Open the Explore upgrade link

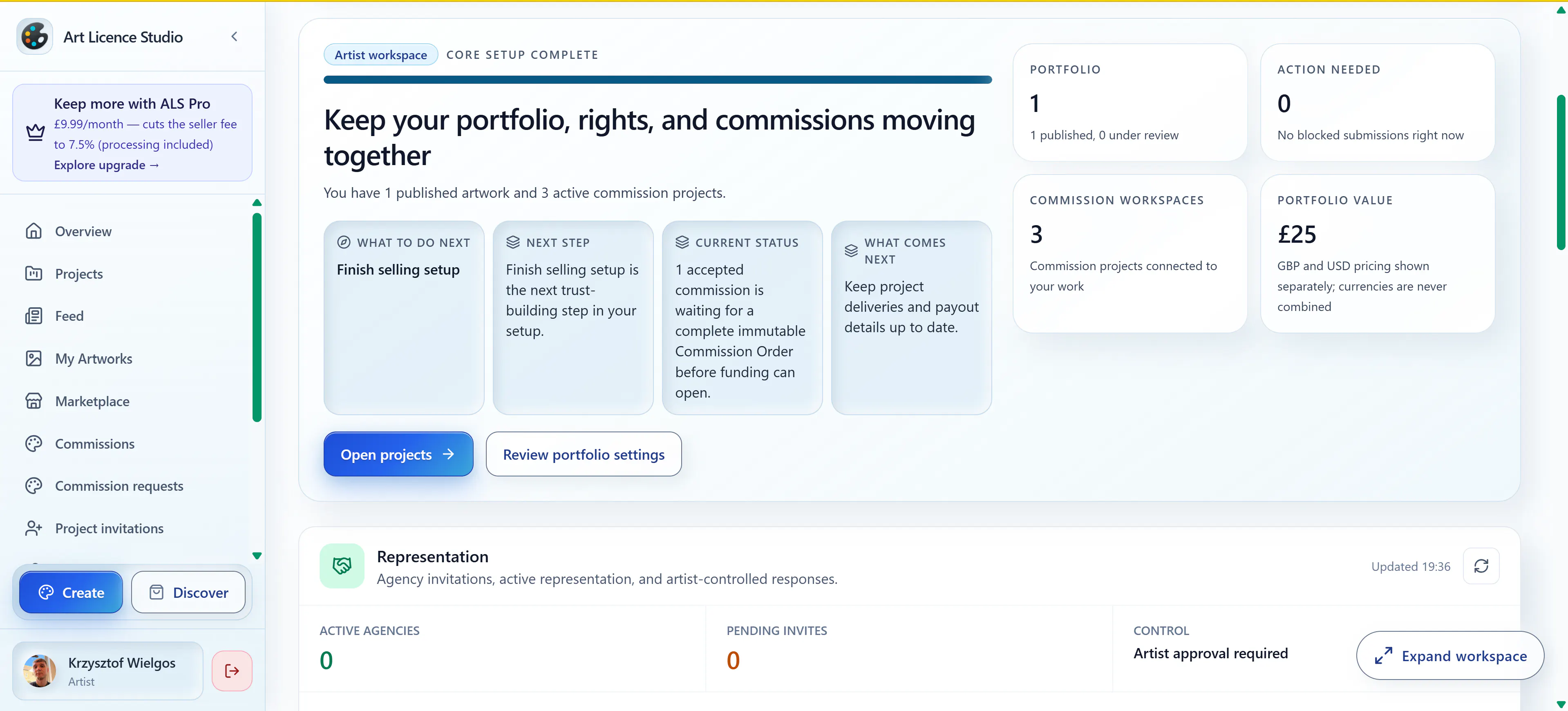pyautogui.click(x=106, y=165)
